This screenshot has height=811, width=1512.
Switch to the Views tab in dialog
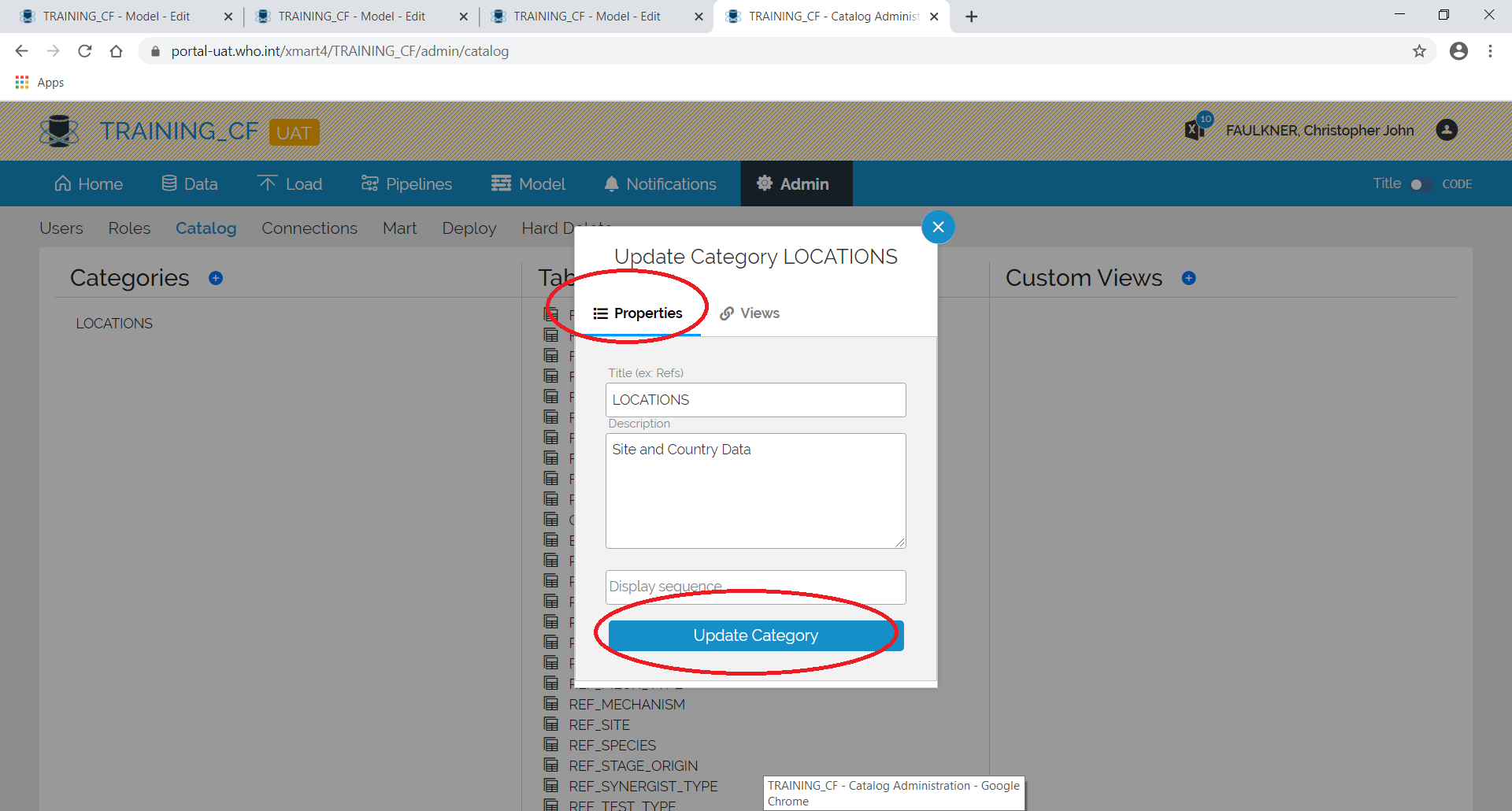750,313
